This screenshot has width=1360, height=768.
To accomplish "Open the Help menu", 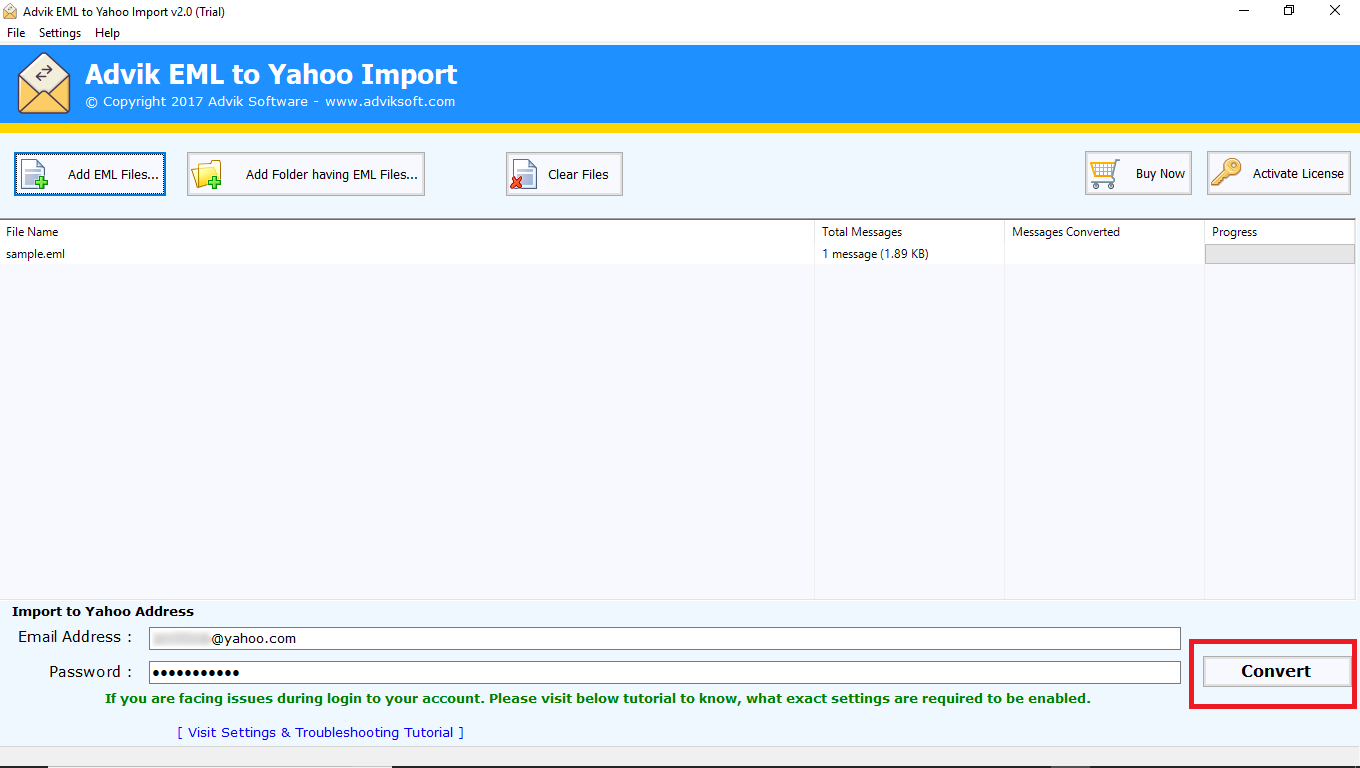I will click(x=107, y=33).
